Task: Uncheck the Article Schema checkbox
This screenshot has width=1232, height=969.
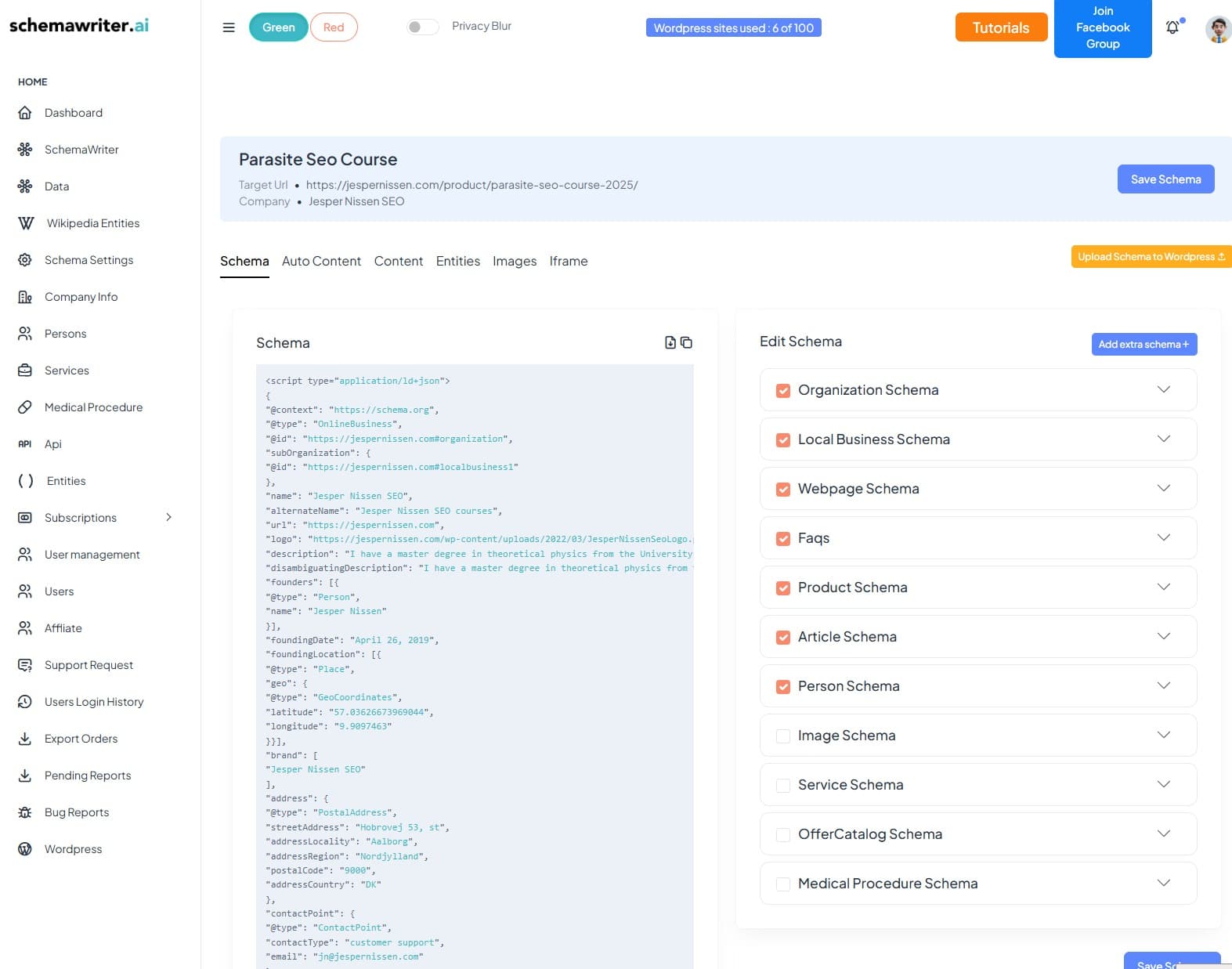Action: pyautogui.click(x=783, y=638)
